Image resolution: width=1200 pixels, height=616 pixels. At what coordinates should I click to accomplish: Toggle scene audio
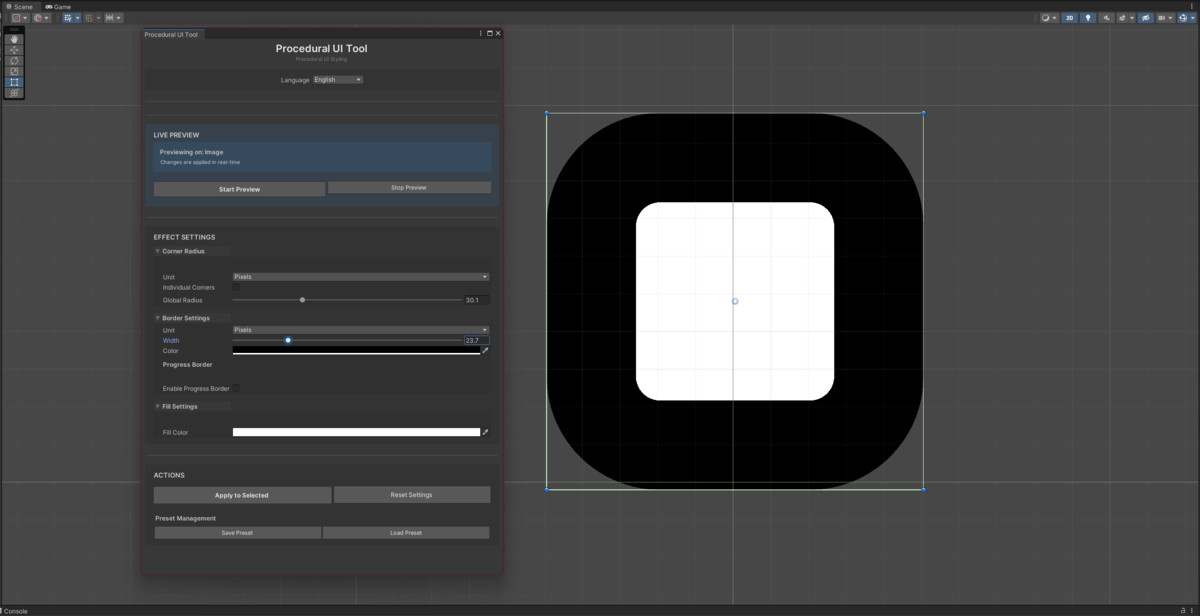pyautogui.click(x=1107, y=18)
